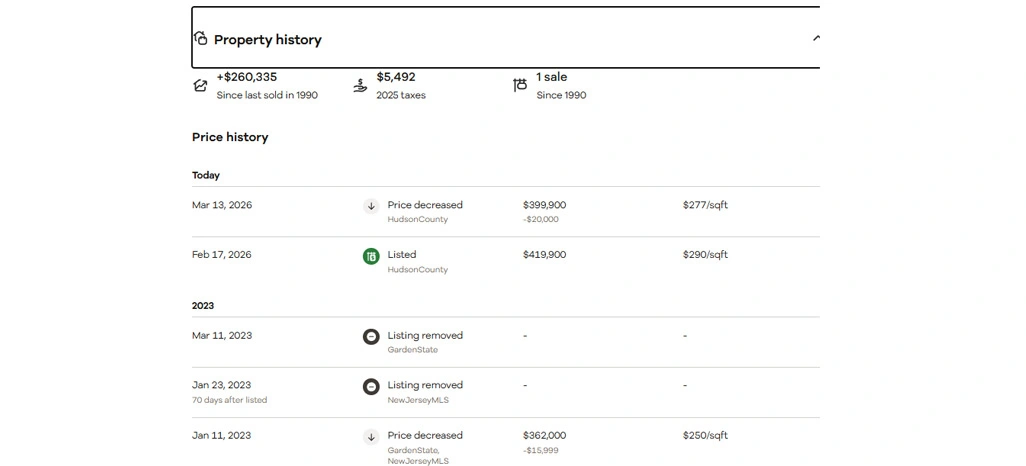Select the Property history header title

pyautogui.click(x=267, y=40)
